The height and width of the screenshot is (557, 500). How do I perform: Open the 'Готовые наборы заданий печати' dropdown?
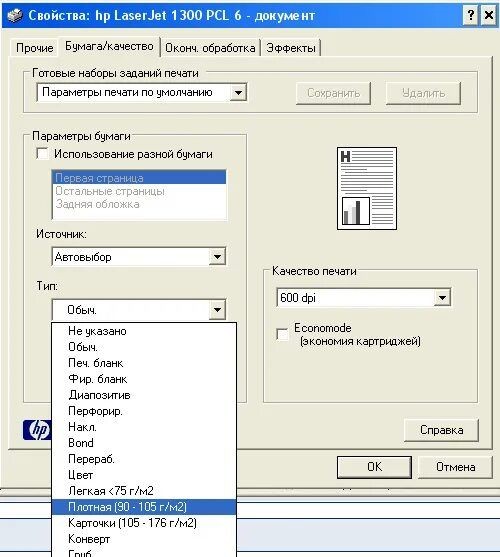(238, 93)
